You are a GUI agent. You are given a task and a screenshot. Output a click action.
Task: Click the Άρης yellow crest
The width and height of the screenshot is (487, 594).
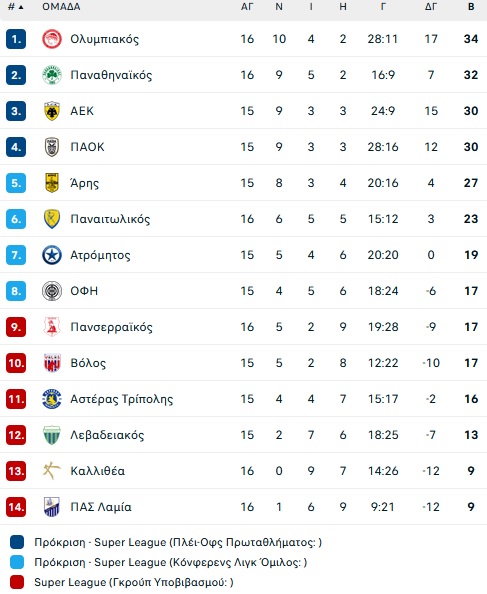pyautogui.click(x=52, y=183)
